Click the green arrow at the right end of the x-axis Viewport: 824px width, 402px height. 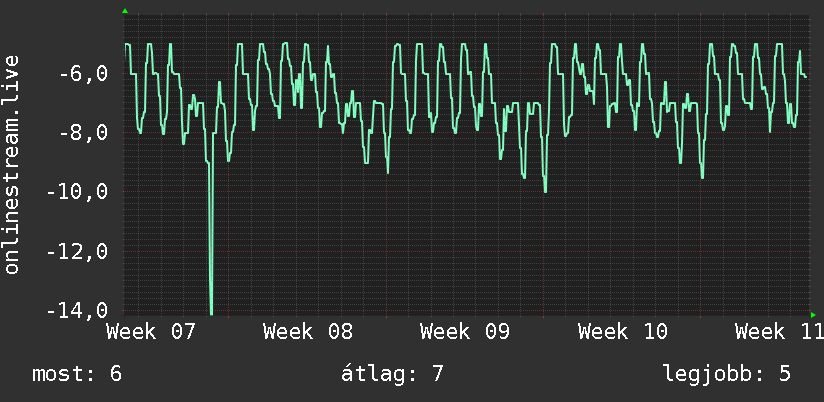click(813, 315)
